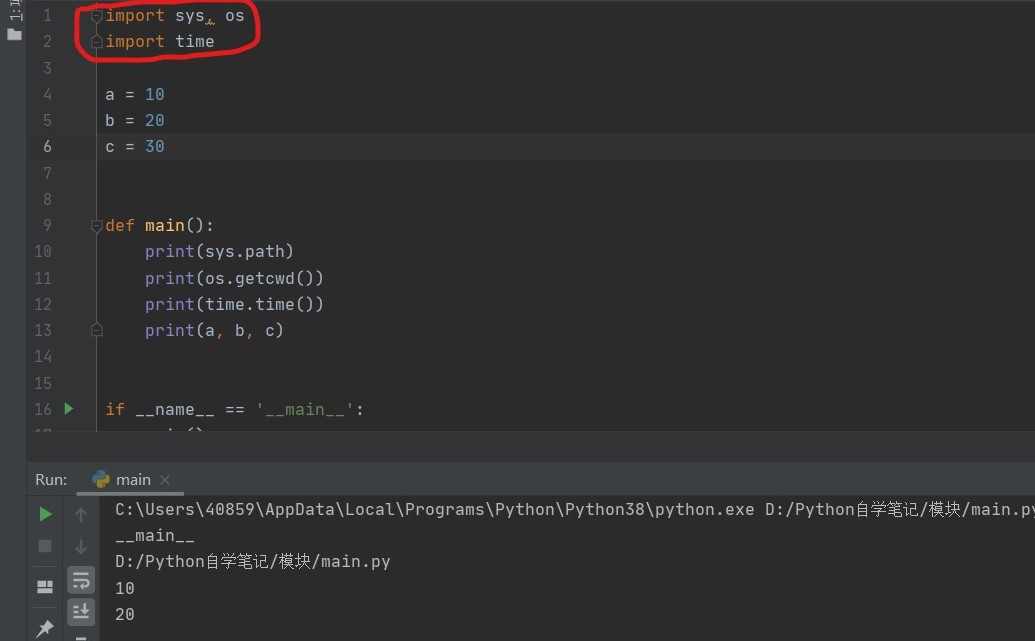Click the Up the Stack Trace arrow
1035x641 pixels.
pyautogui.click(x=81, y=514)
